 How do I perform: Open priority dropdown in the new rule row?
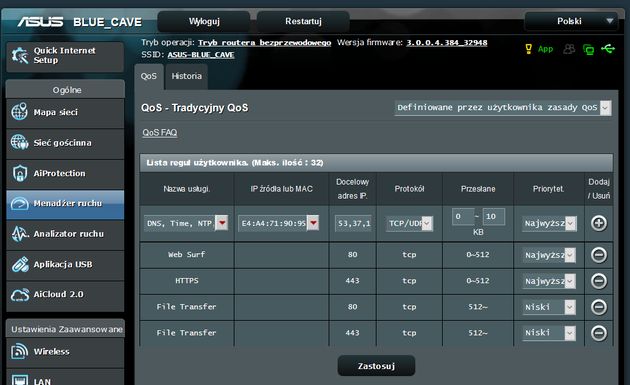549,223
